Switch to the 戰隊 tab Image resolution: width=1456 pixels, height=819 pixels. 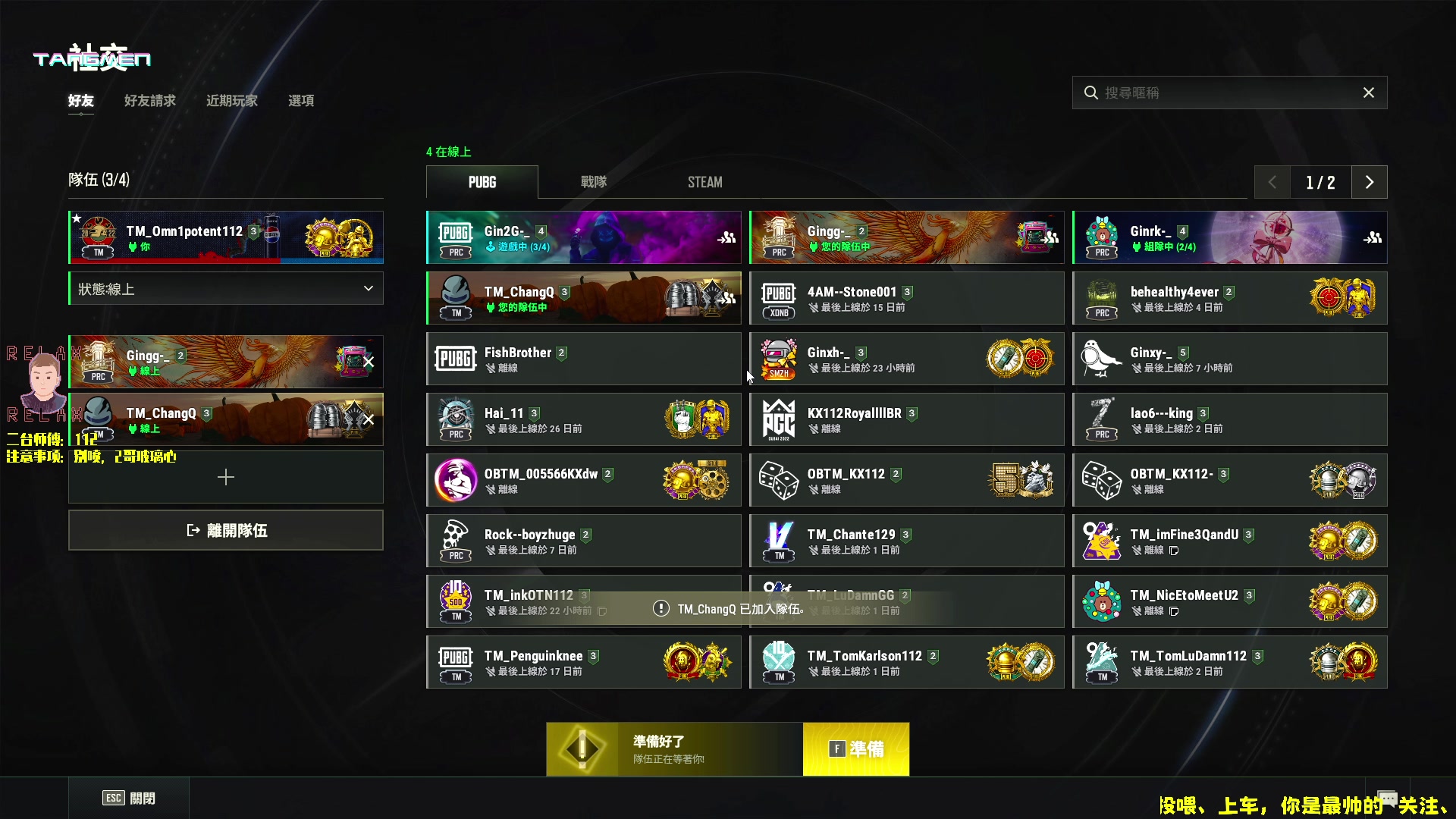(594, 182)
